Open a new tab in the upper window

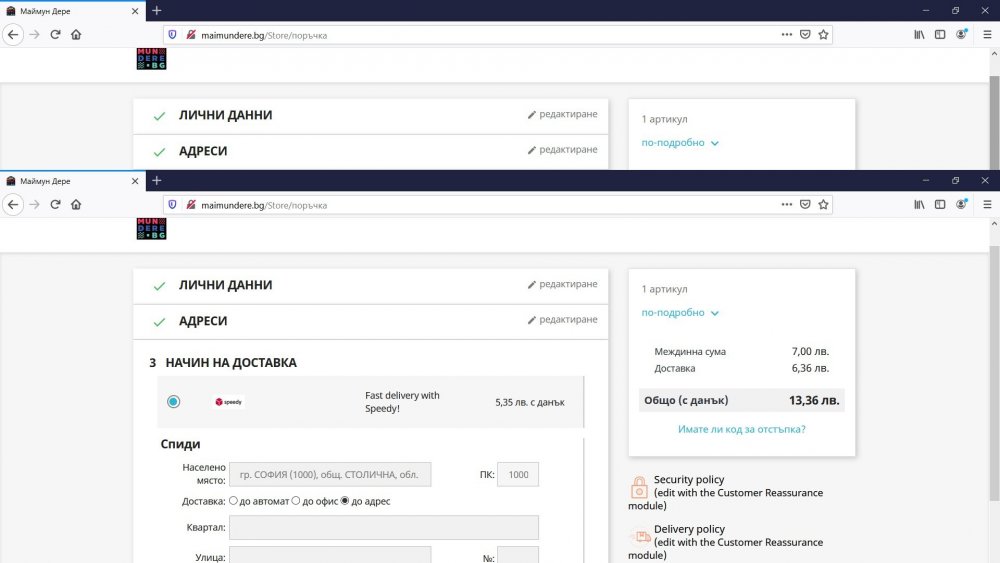(157, 11)
